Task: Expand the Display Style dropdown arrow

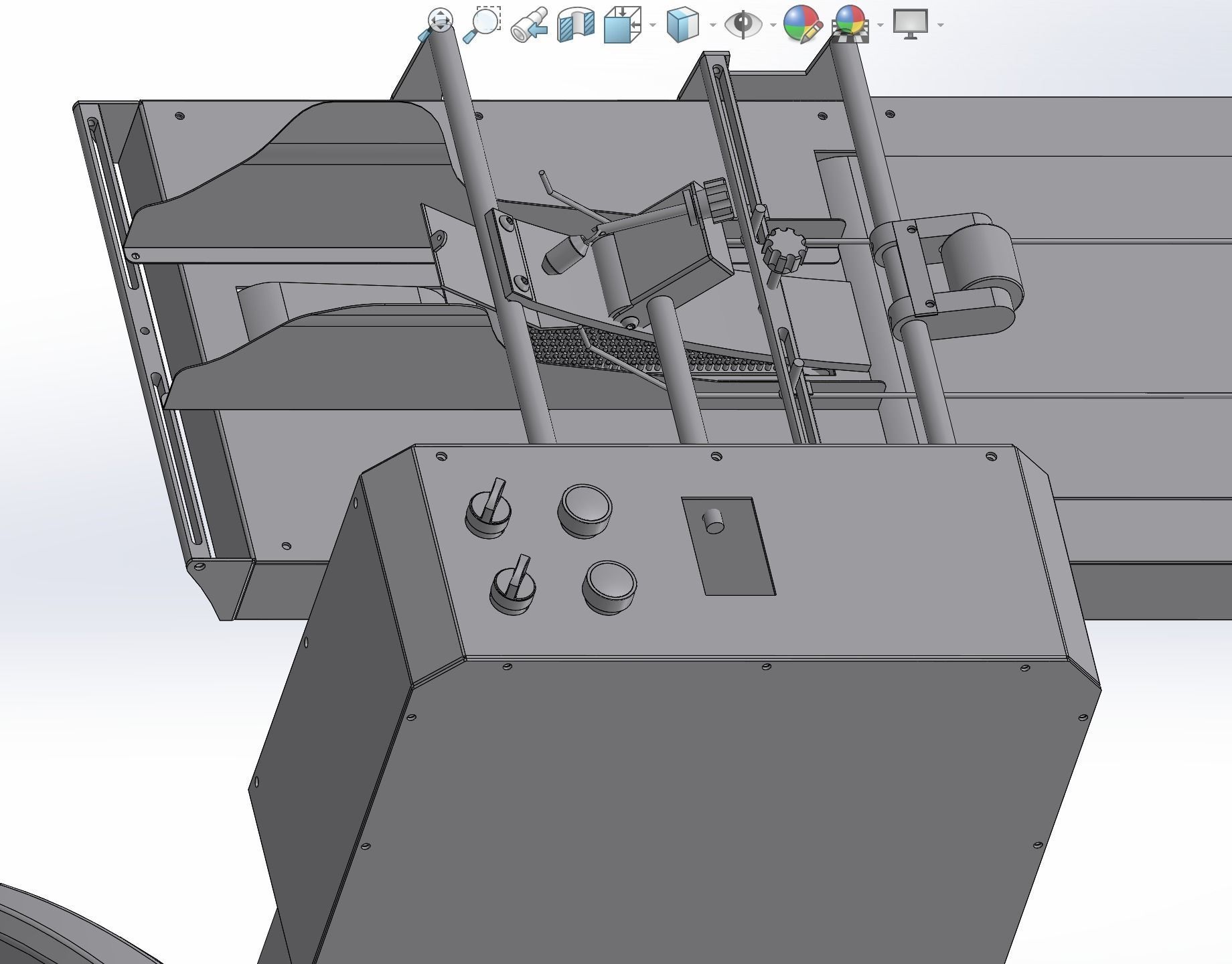Action: pos(712,25)
